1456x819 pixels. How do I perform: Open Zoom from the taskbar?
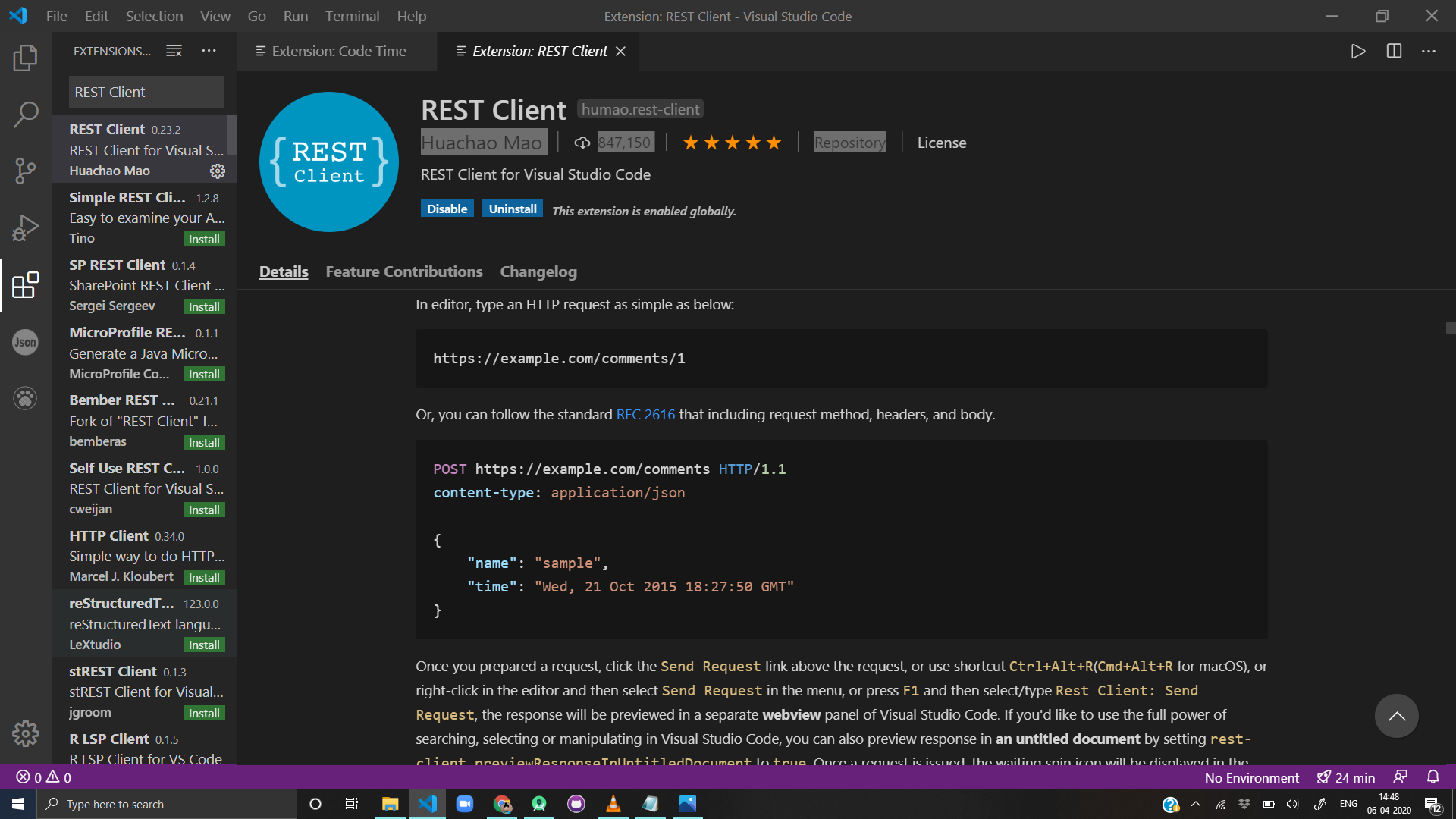coord(464,804)
